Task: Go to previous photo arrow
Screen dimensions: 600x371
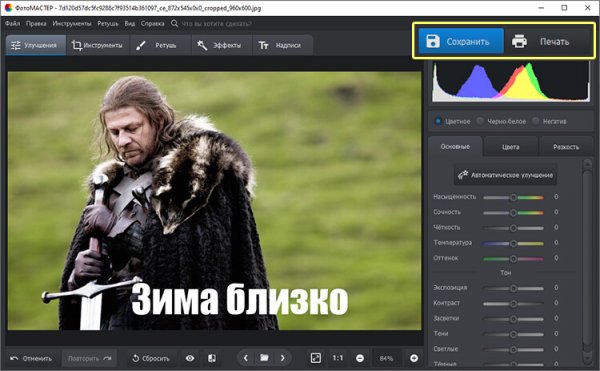Action: click(x=246, y=358)
